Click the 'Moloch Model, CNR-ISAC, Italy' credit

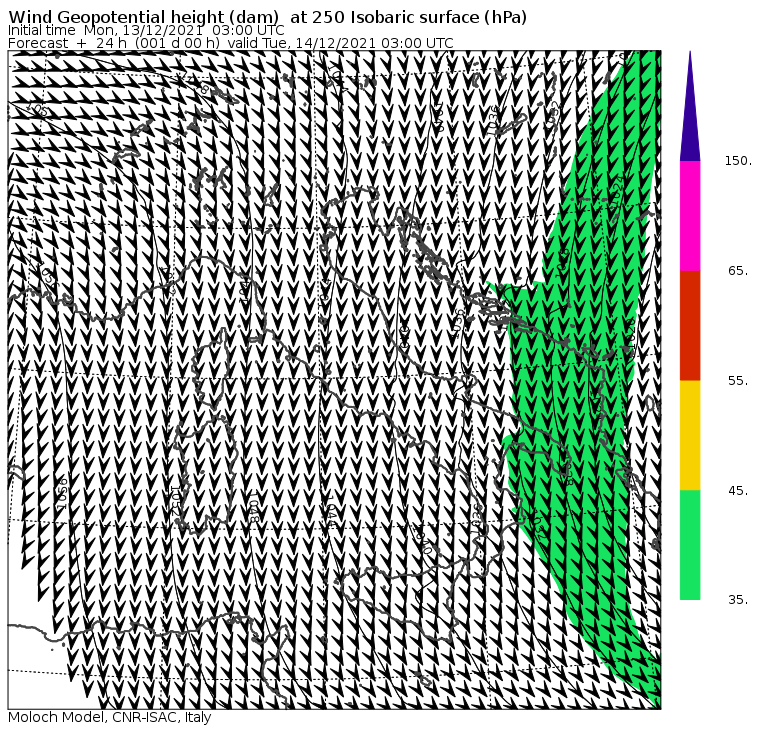click(110, 717)
